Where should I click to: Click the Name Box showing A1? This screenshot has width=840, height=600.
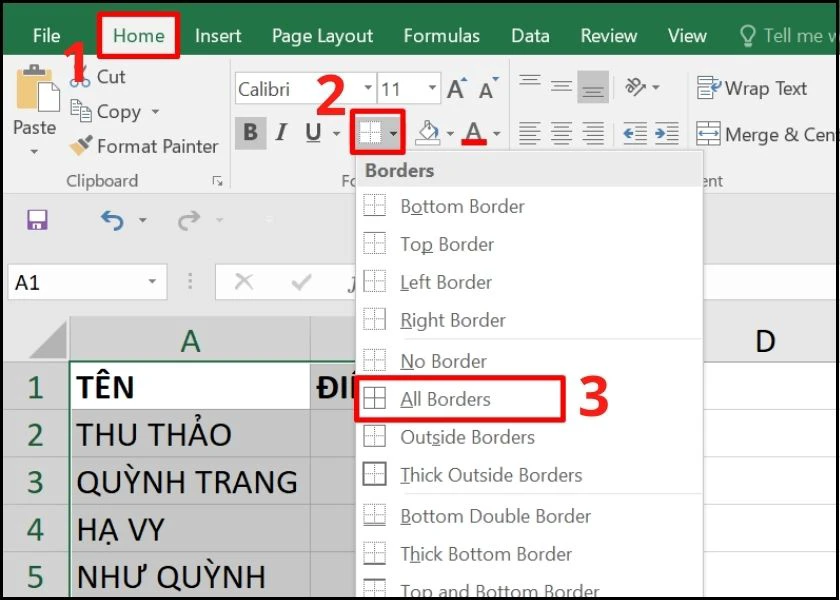coord(87,282)
